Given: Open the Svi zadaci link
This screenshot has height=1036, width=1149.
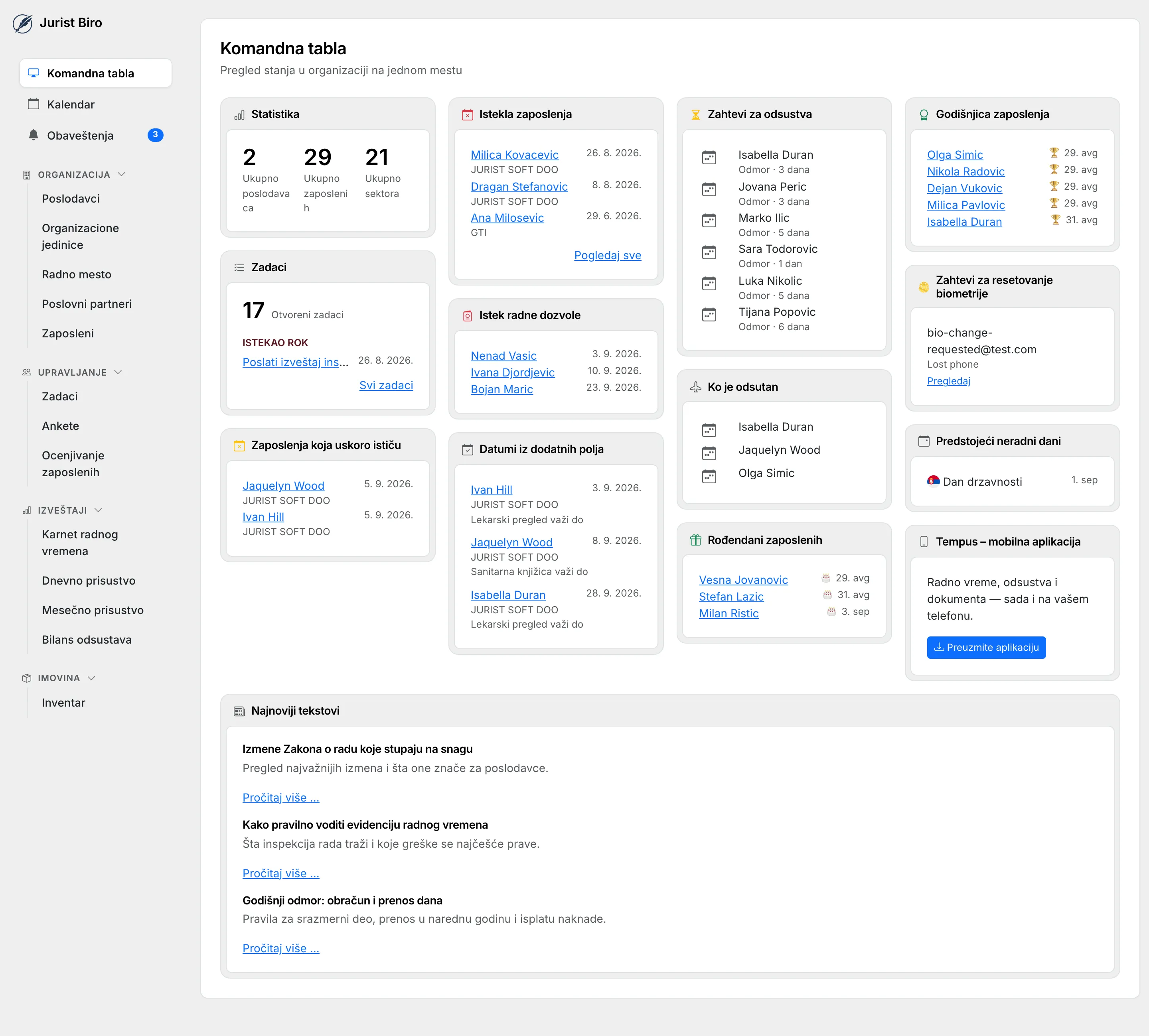Looking at the screenshot, I should click(386, 385).
